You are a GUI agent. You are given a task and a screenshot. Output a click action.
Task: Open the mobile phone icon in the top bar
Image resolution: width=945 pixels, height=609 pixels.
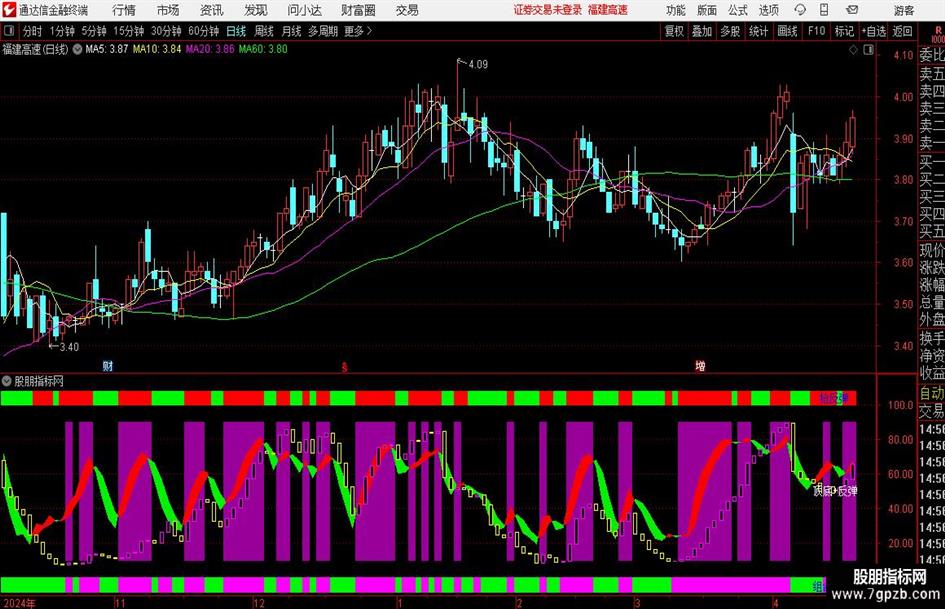824,10
